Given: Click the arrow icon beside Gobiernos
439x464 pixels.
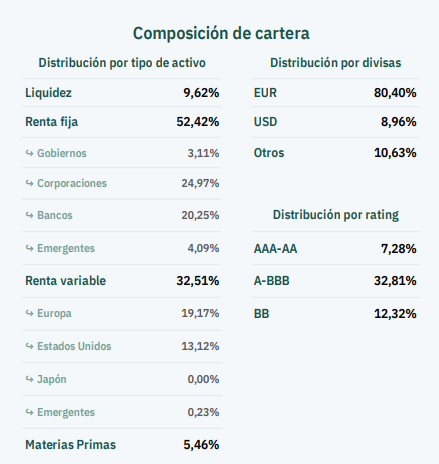Looking at the screenshot, I should click(x=30, y=153).
